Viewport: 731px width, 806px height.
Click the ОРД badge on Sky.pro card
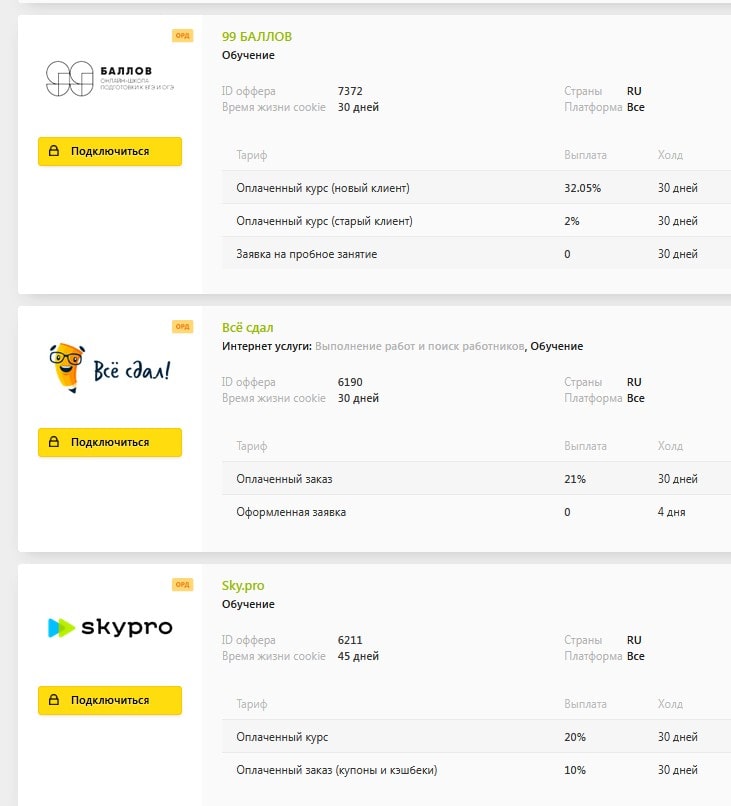click(182, 584)
